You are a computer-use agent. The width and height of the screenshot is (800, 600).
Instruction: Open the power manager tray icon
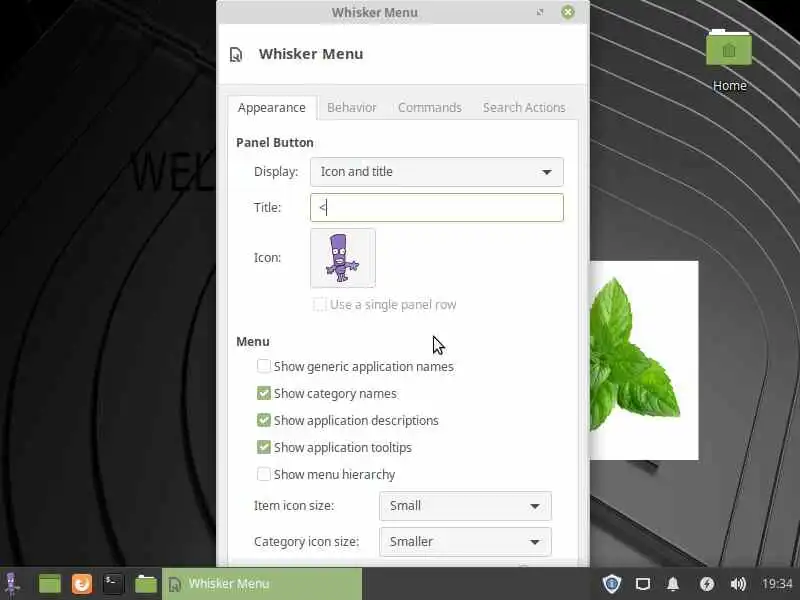click(x=707, y=584)
